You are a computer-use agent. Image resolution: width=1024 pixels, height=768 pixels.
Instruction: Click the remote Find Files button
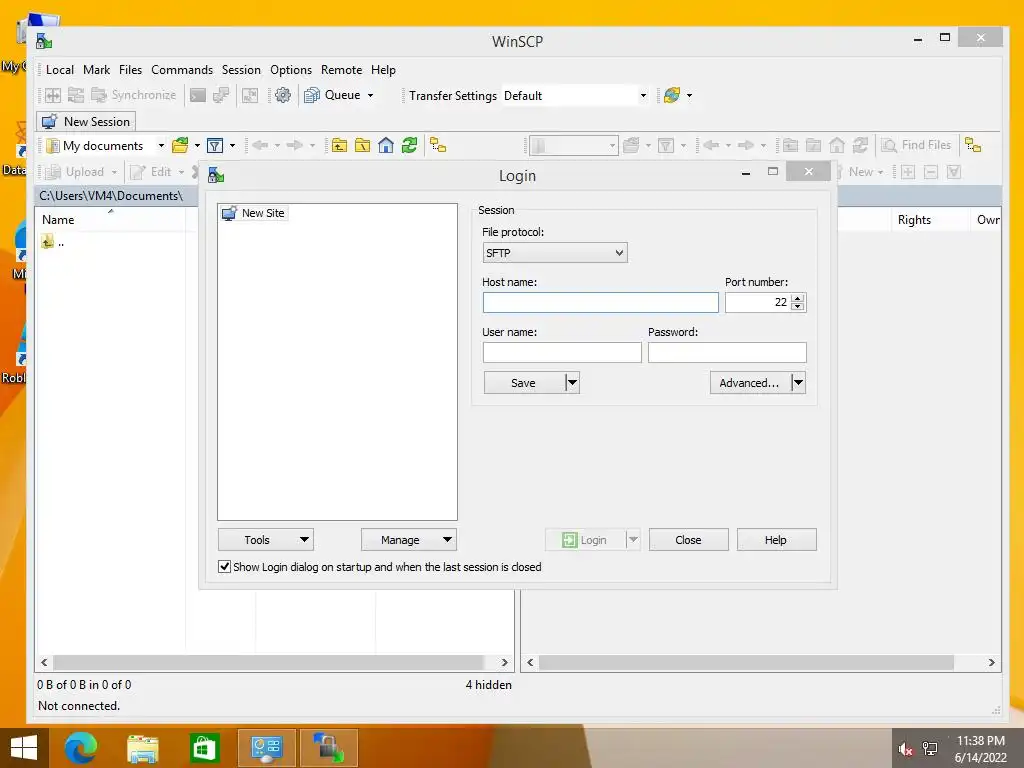pos(916,145)
